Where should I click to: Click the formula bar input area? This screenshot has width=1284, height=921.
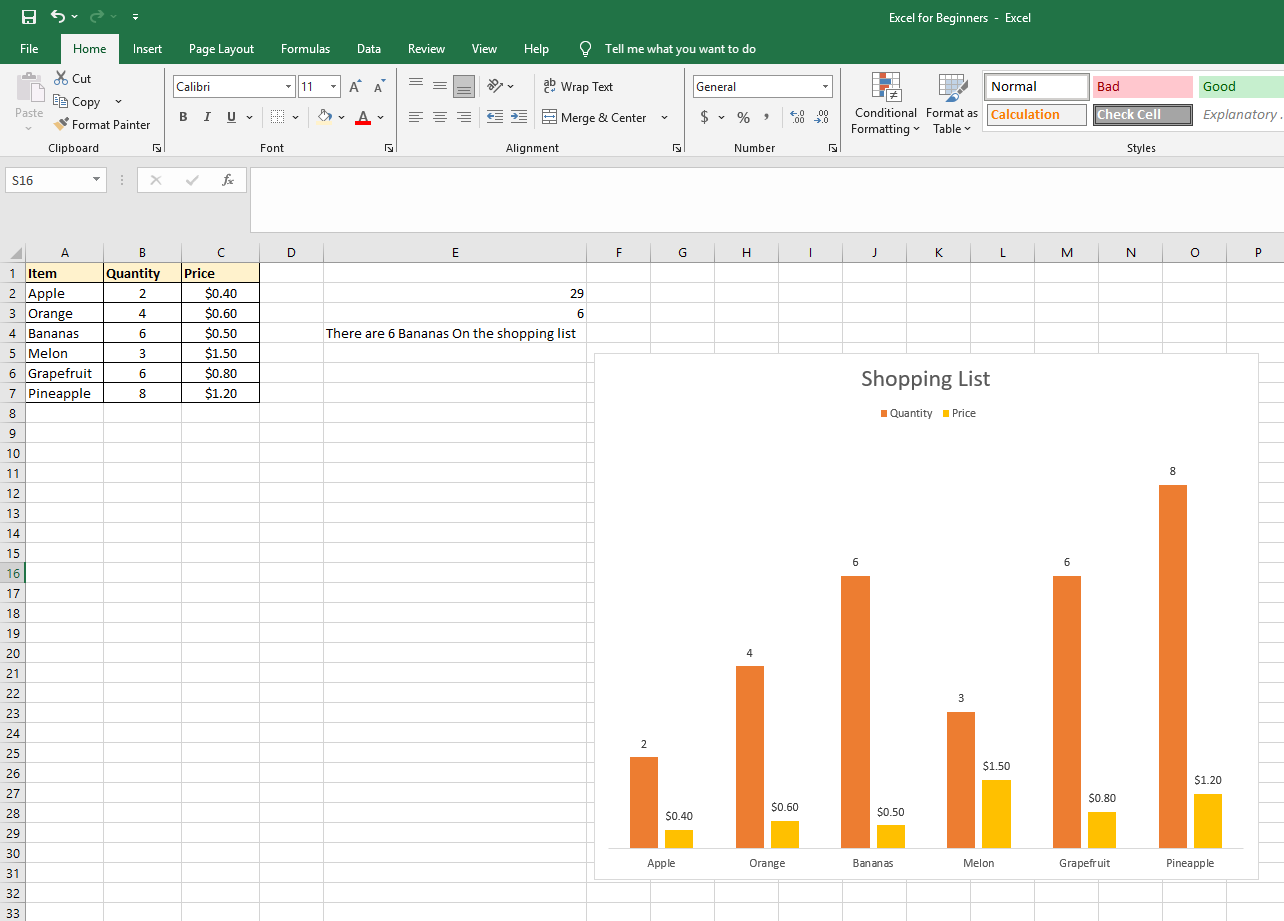[x=766, y=199]
